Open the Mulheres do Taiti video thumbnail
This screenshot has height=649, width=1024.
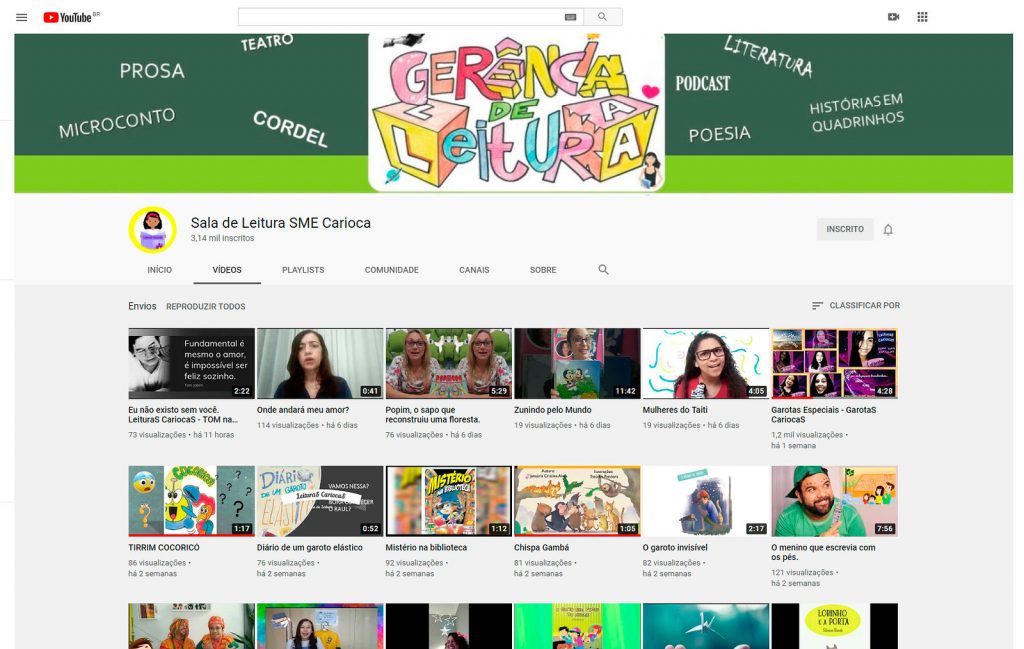click(x=705, y=363)
